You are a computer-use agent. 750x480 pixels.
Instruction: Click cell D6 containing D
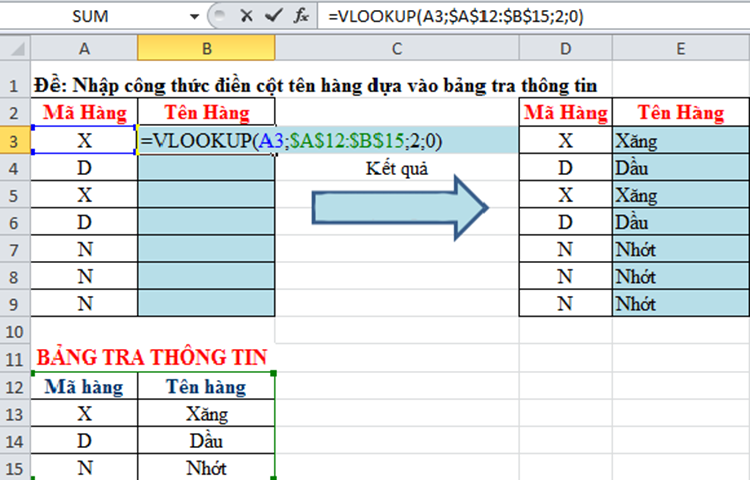click(565, 222)
